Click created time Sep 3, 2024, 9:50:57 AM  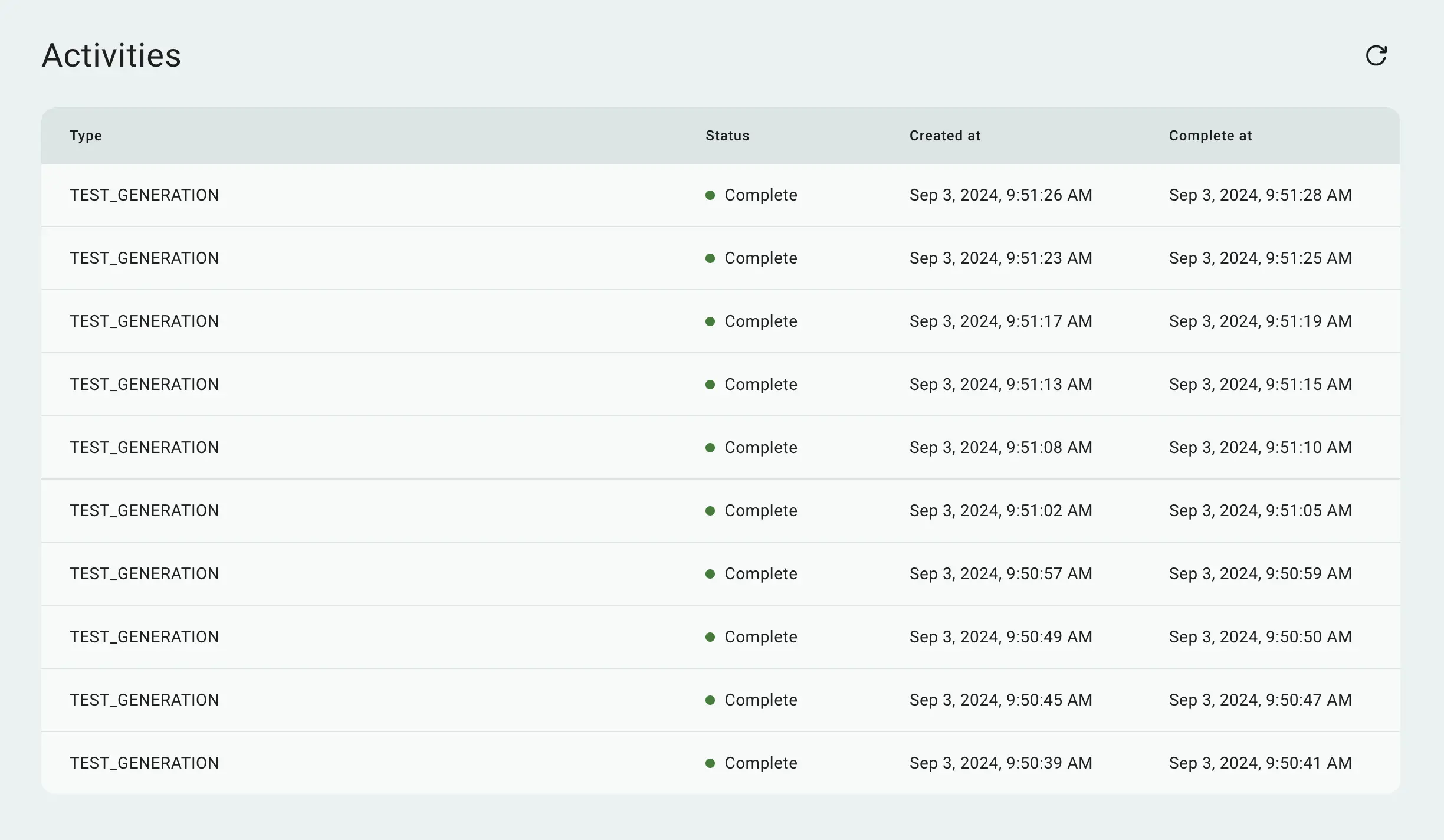(1001, 574)
